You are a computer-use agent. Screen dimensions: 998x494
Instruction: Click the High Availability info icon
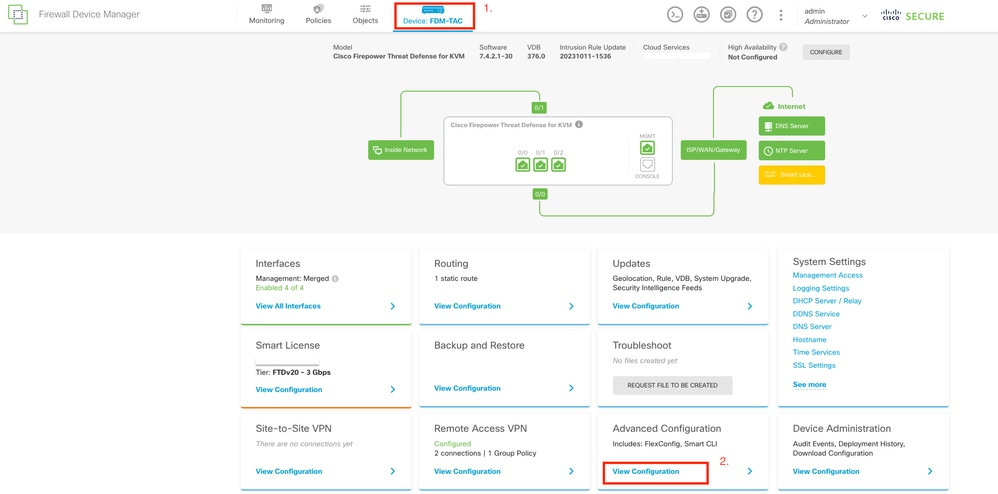[783, 47]
